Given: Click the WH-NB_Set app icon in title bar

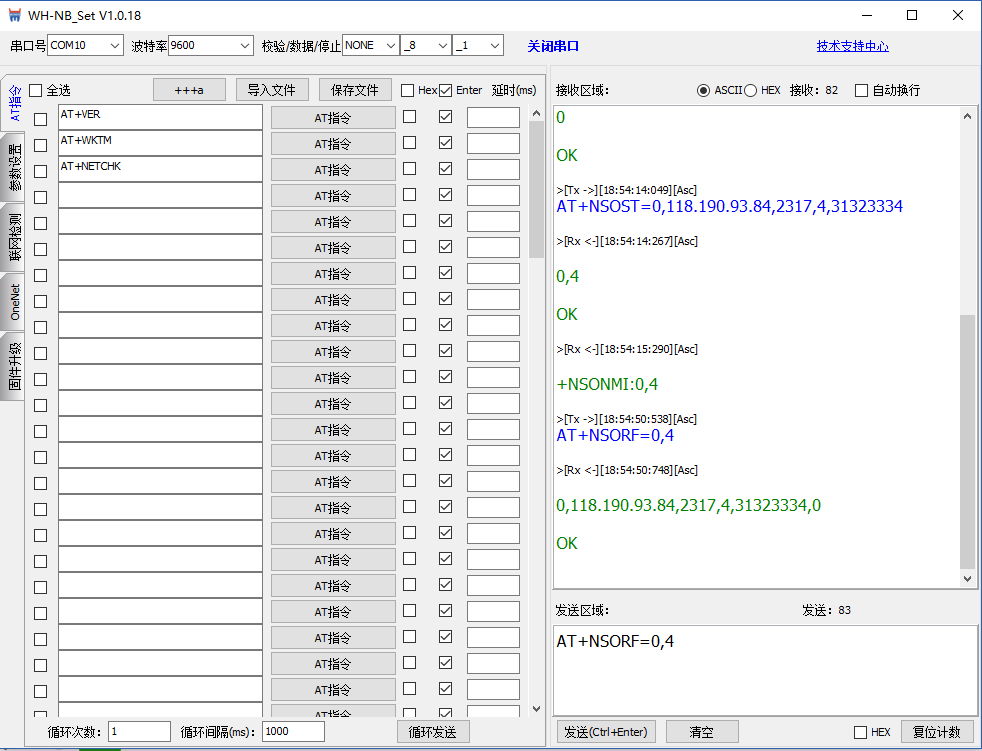Looking at the screenshot, I should [x=14, y=15].
